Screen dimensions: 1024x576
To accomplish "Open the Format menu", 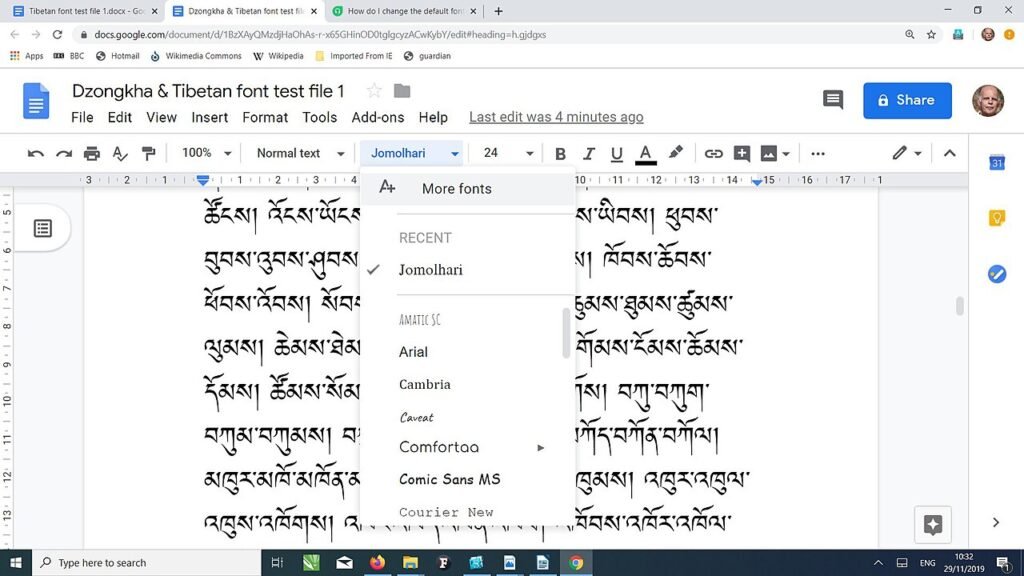I will coord(265,118).
